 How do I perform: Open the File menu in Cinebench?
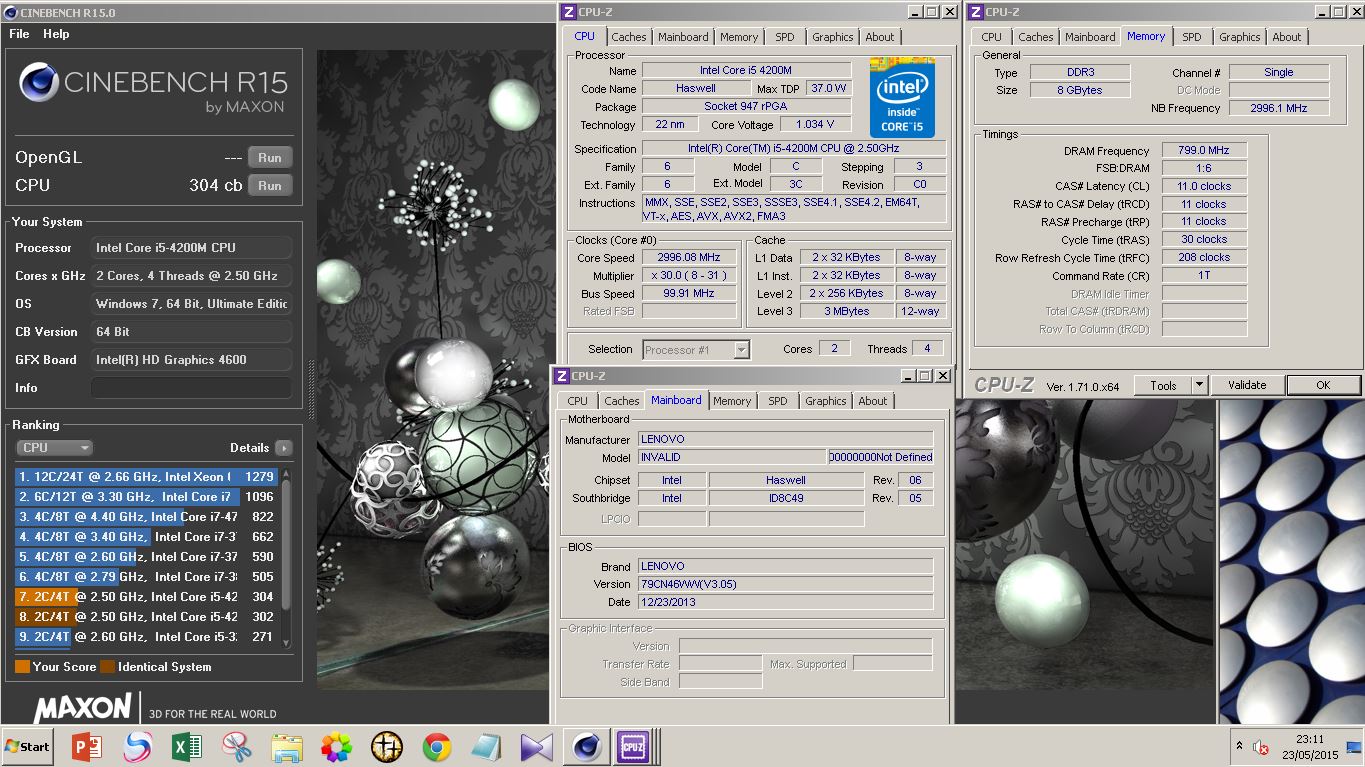[19, 33]
